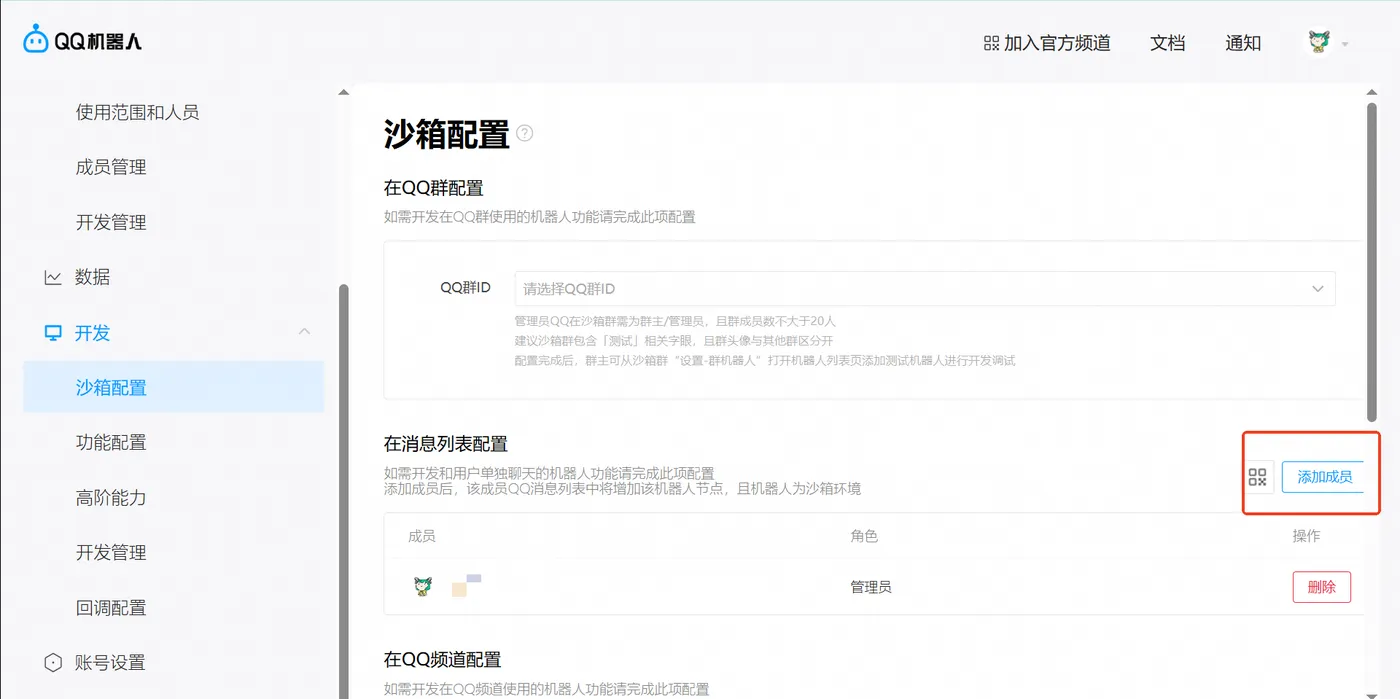This screenshot has width=1400, height=699.
Task: Click the QQ群ID field label
Action: click(466, 288)
